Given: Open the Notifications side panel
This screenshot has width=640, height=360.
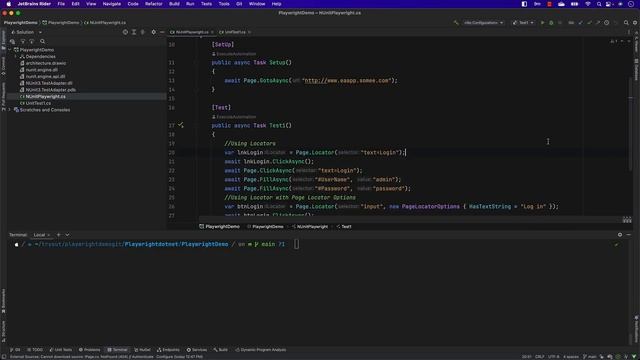Looking at the screenshot, I should click(x=636, y=329).
